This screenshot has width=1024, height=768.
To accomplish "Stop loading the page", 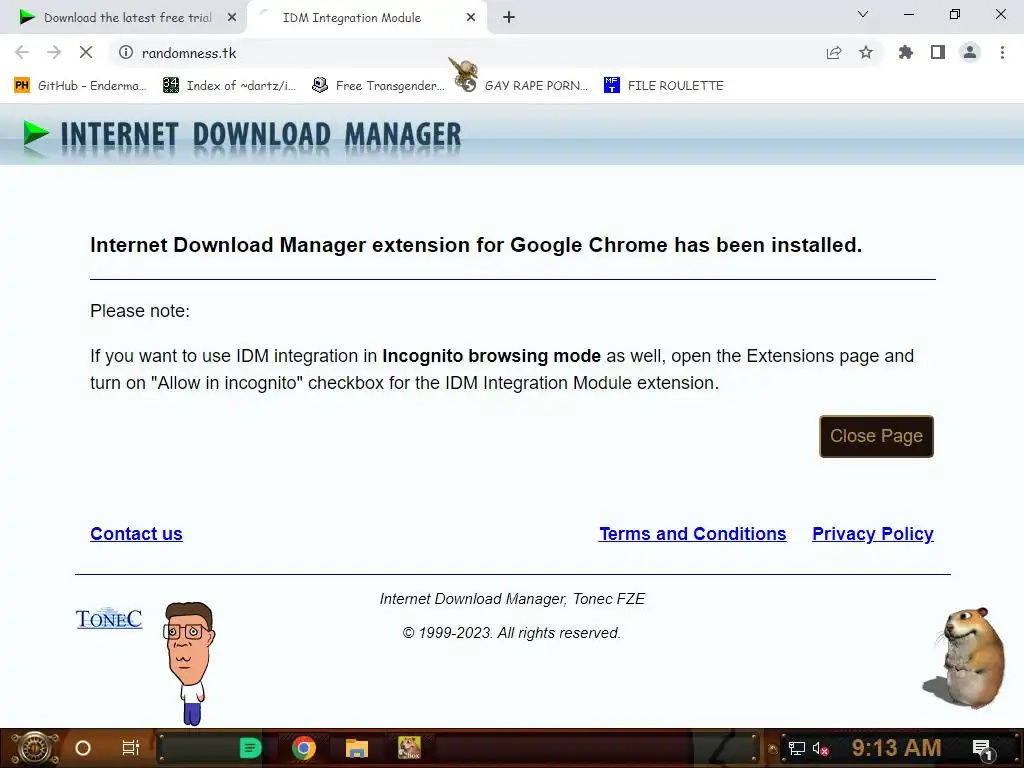I will 86,52.
